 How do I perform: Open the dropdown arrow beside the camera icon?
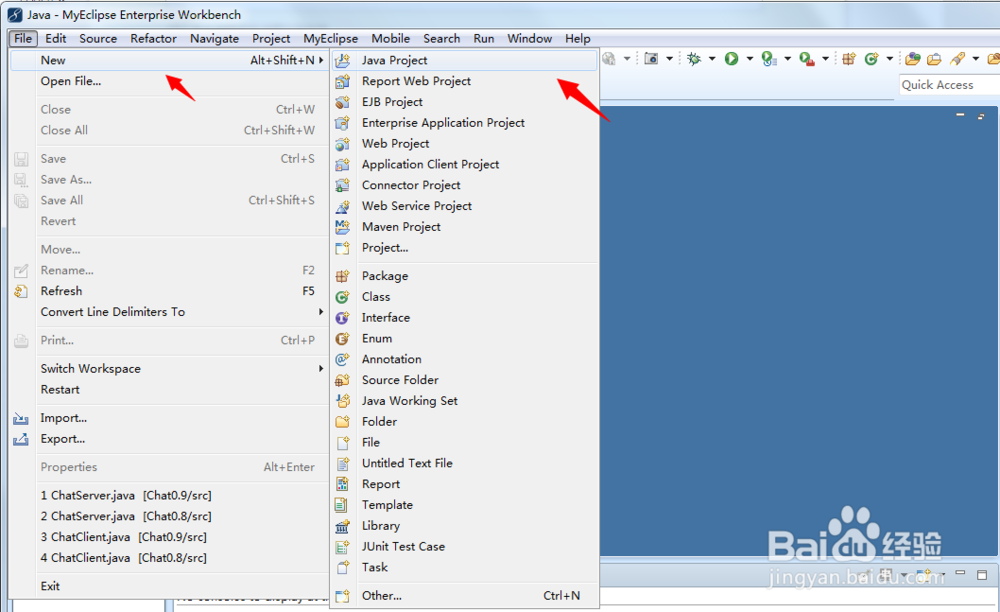pos(670,59)
